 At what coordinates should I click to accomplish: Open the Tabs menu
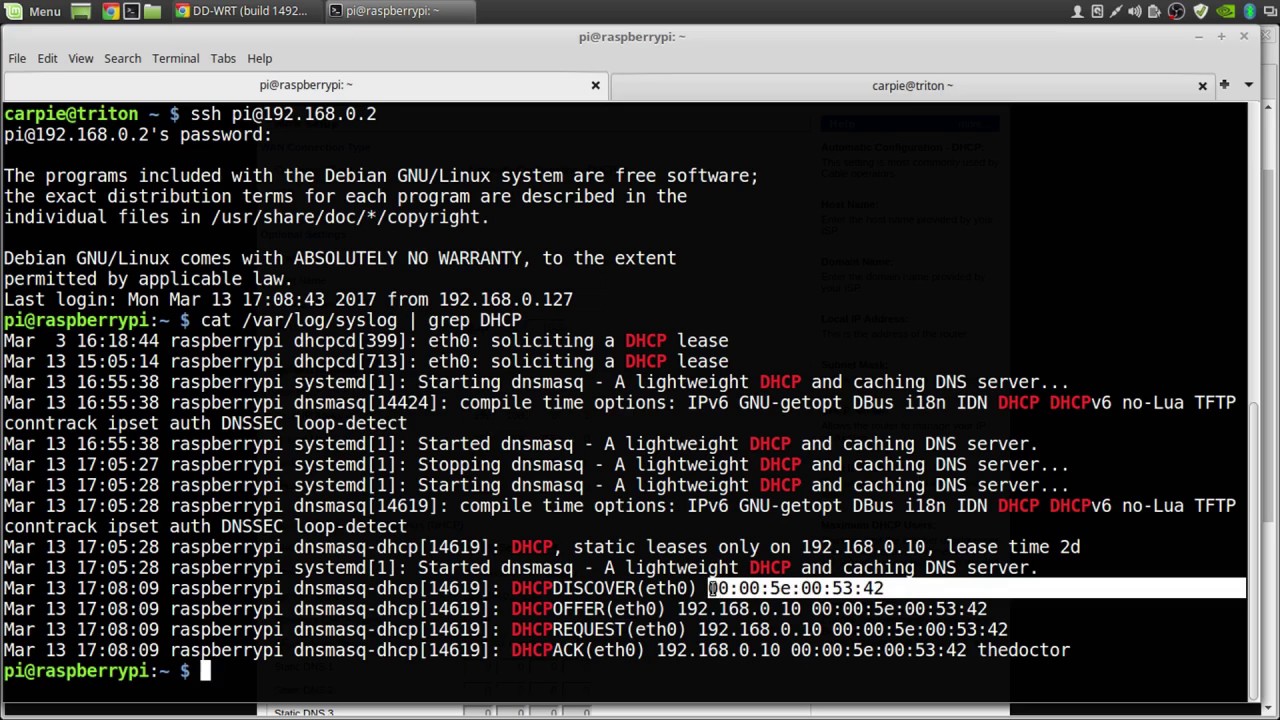click(223, 58)
